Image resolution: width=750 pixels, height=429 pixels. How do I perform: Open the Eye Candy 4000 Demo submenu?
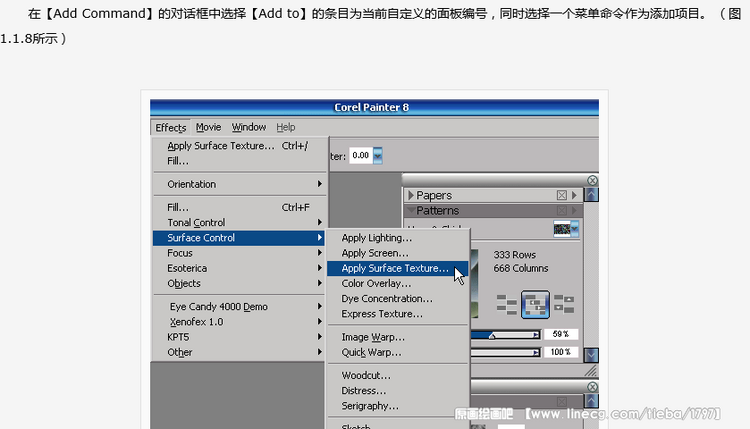click(x=239, y=307)
